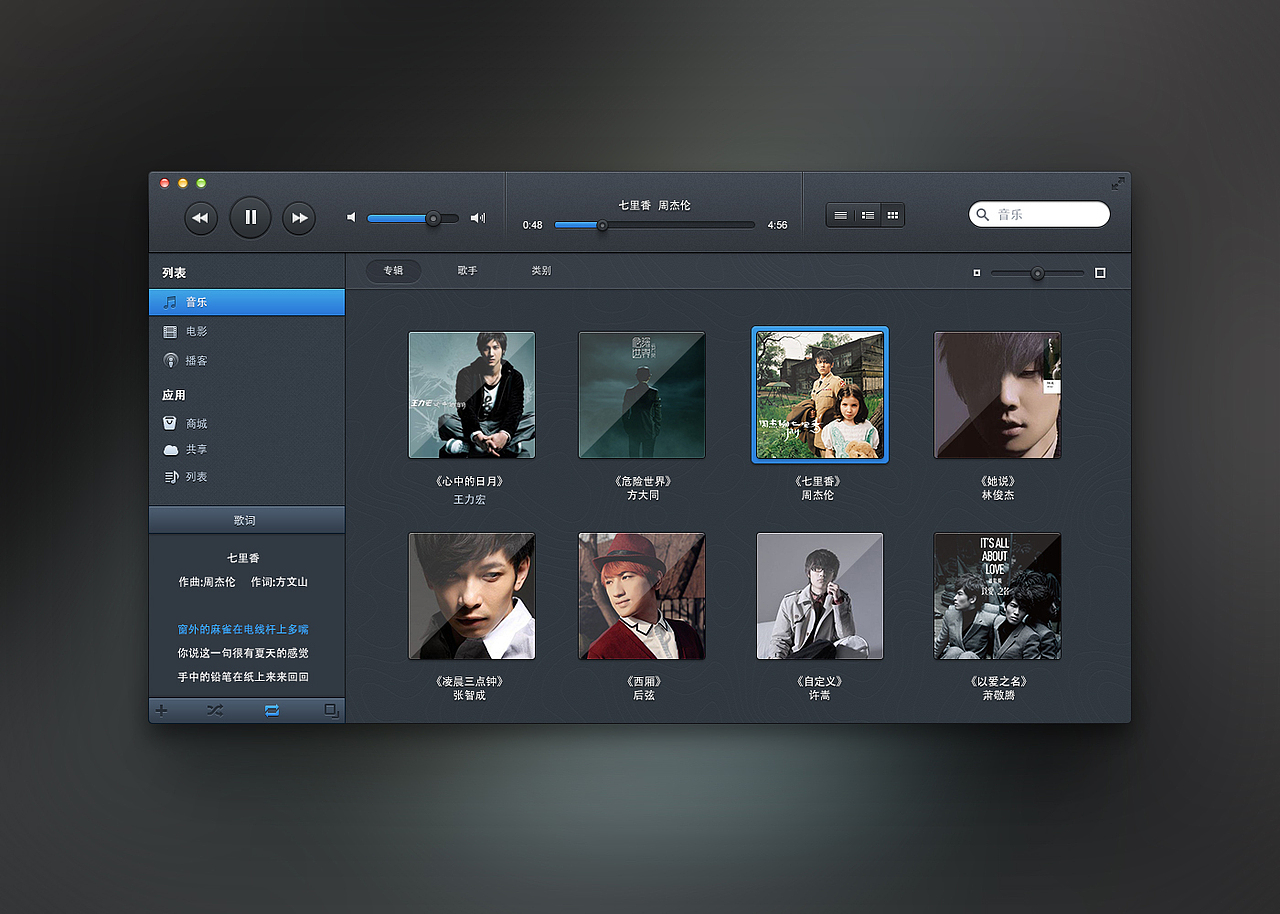Click the artist name 后弦

643,695
